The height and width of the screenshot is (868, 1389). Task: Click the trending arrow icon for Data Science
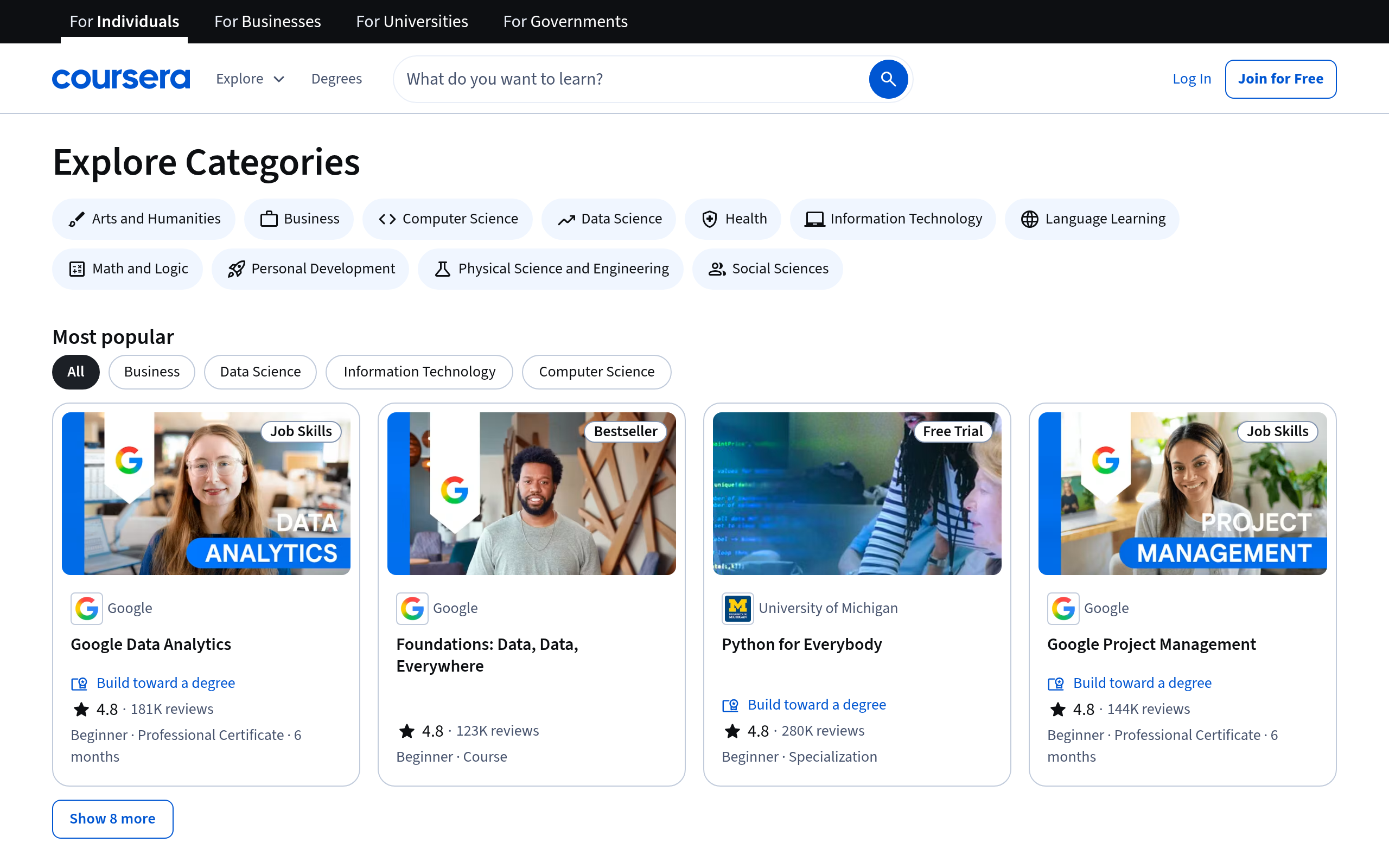click(566, 219)
